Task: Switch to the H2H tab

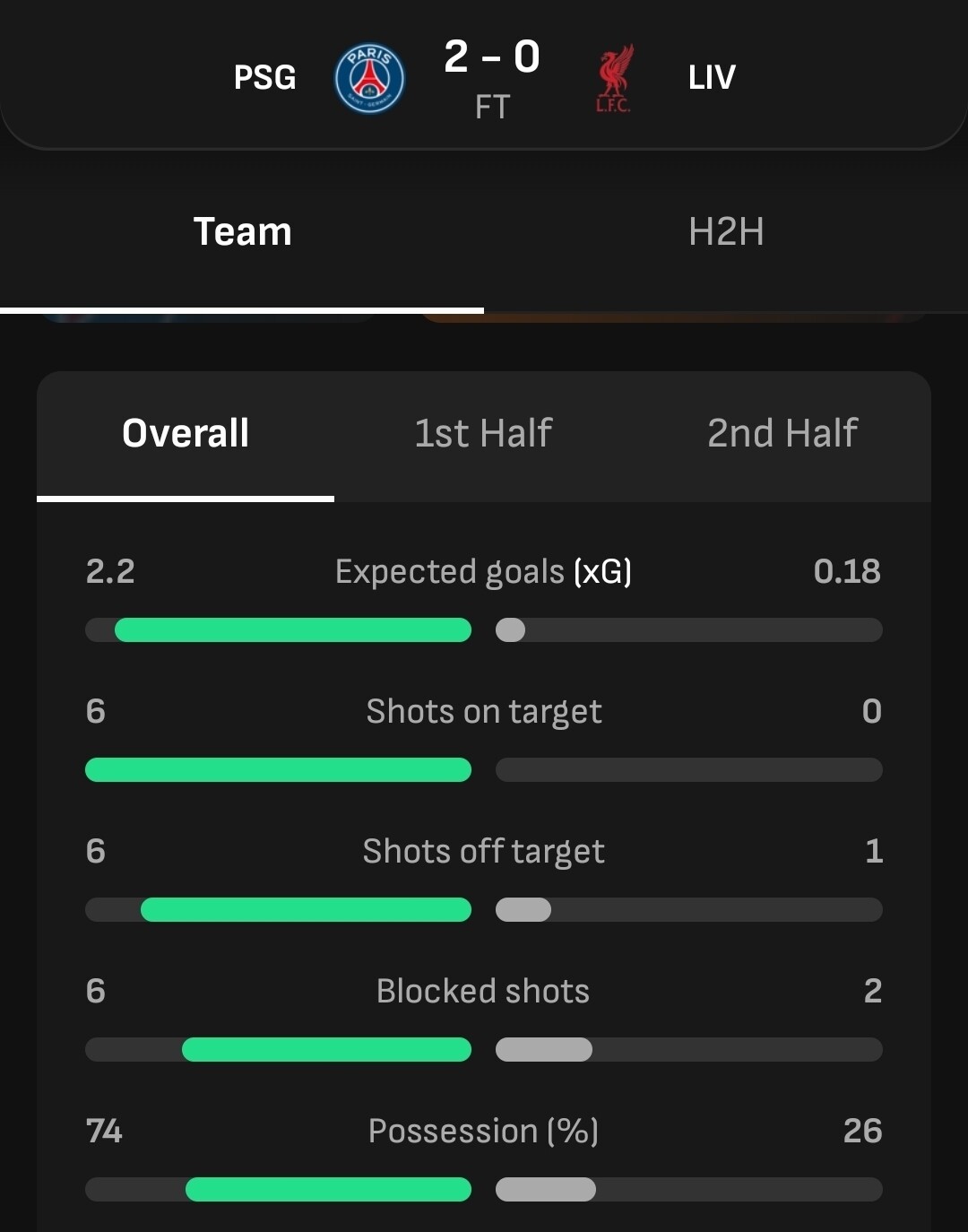Action: (x=726, y=232)
